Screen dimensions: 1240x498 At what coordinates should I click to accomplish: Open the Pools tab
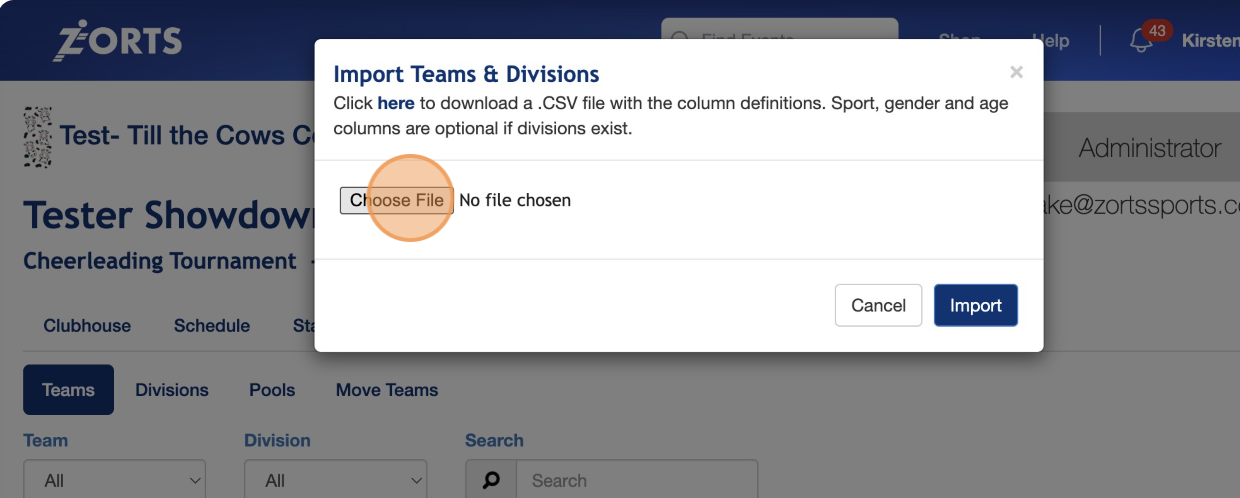272,390
